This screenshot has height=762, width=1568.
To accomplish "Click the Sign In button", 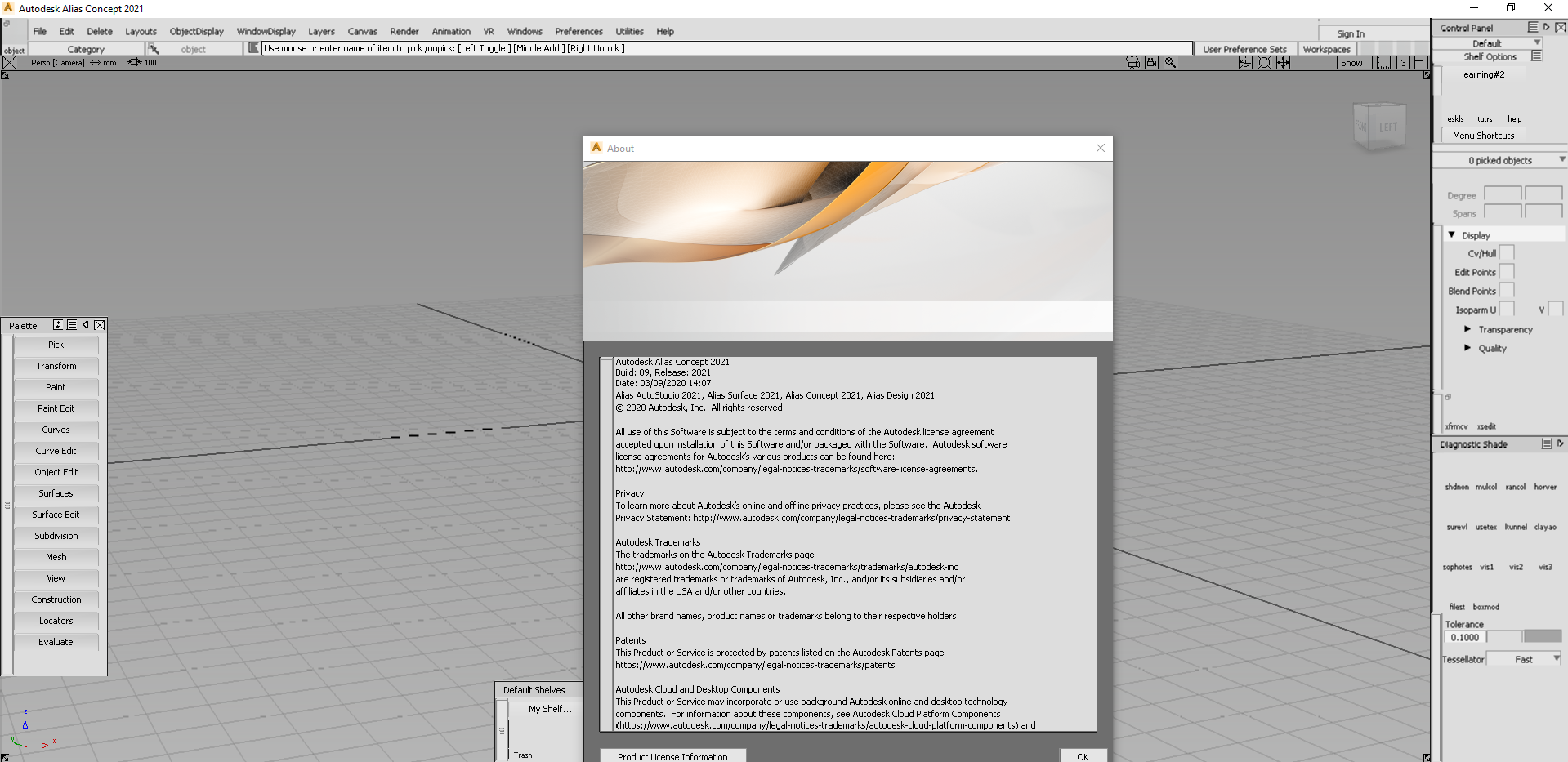I will 1351,33.
